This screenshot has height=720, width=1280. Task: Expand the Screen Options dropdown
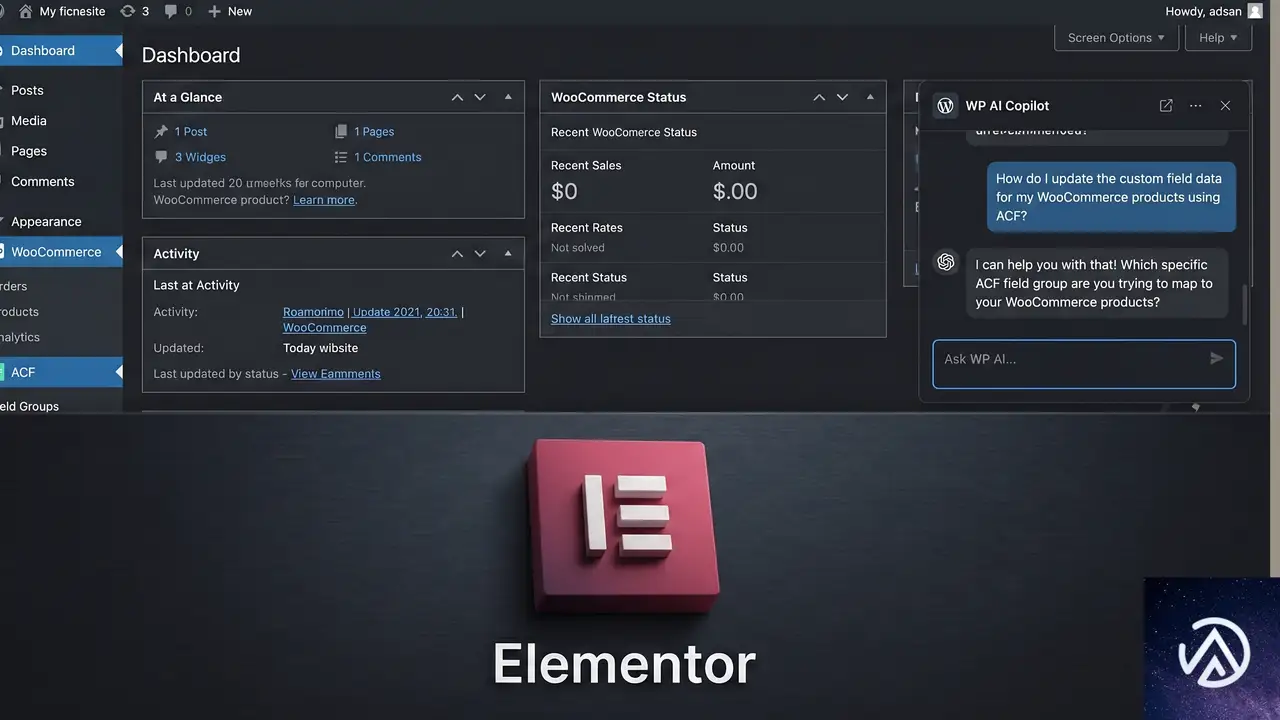click(x=1116, y=37)
